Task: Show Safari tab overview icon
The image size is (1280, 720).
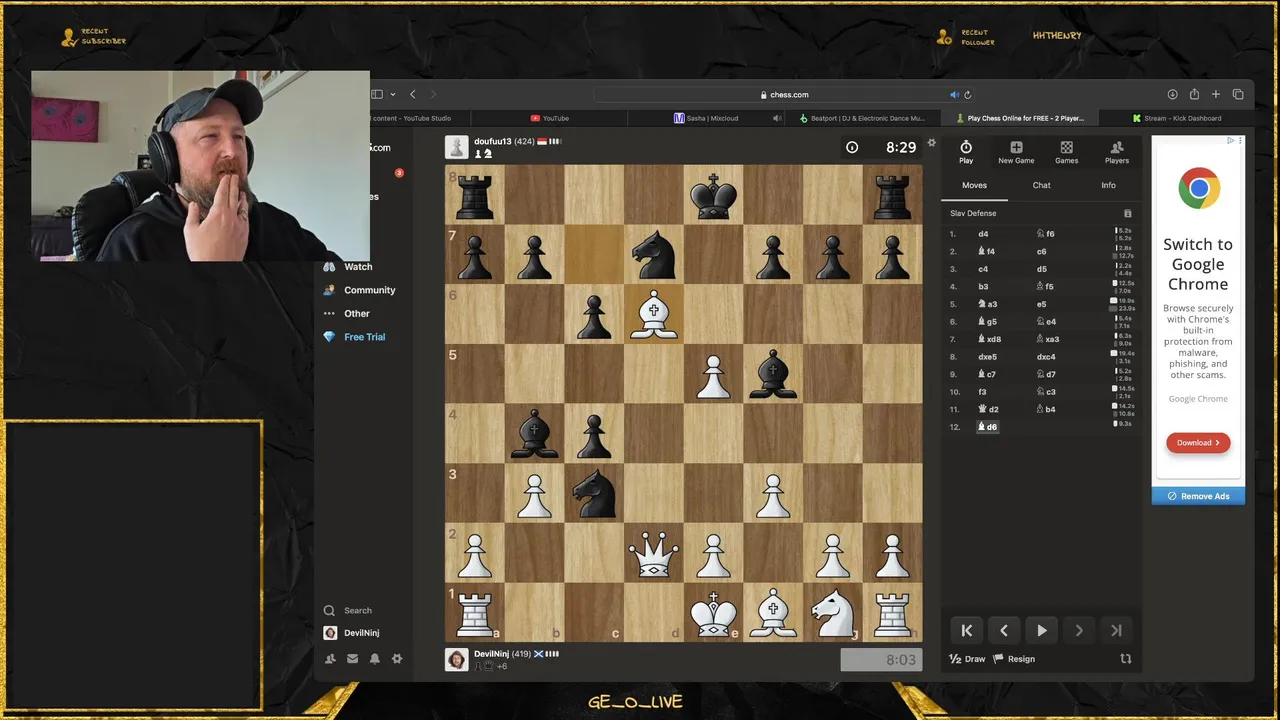Action: point(1238,94)
